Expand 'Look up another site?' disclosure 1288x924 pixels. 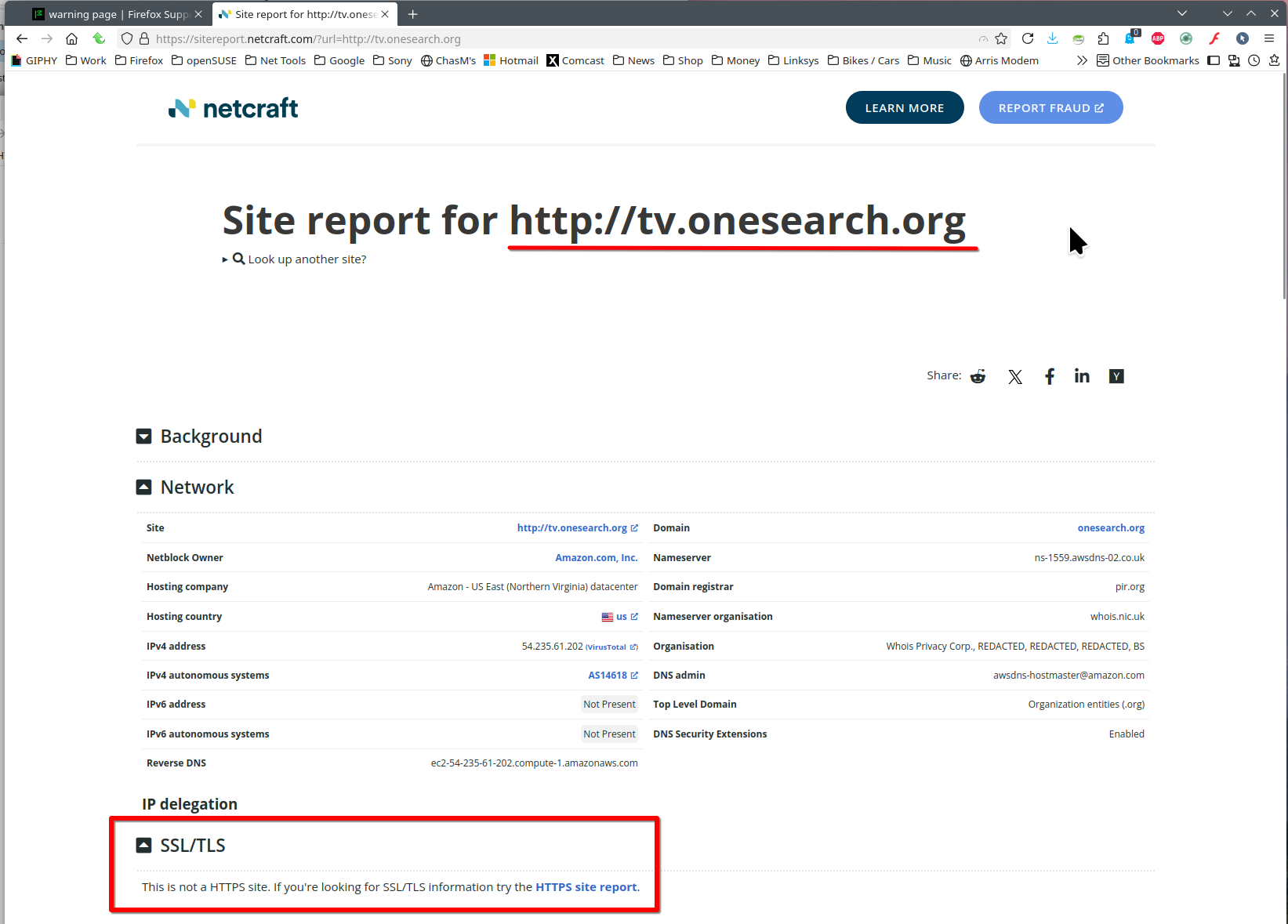pos(295,259)
